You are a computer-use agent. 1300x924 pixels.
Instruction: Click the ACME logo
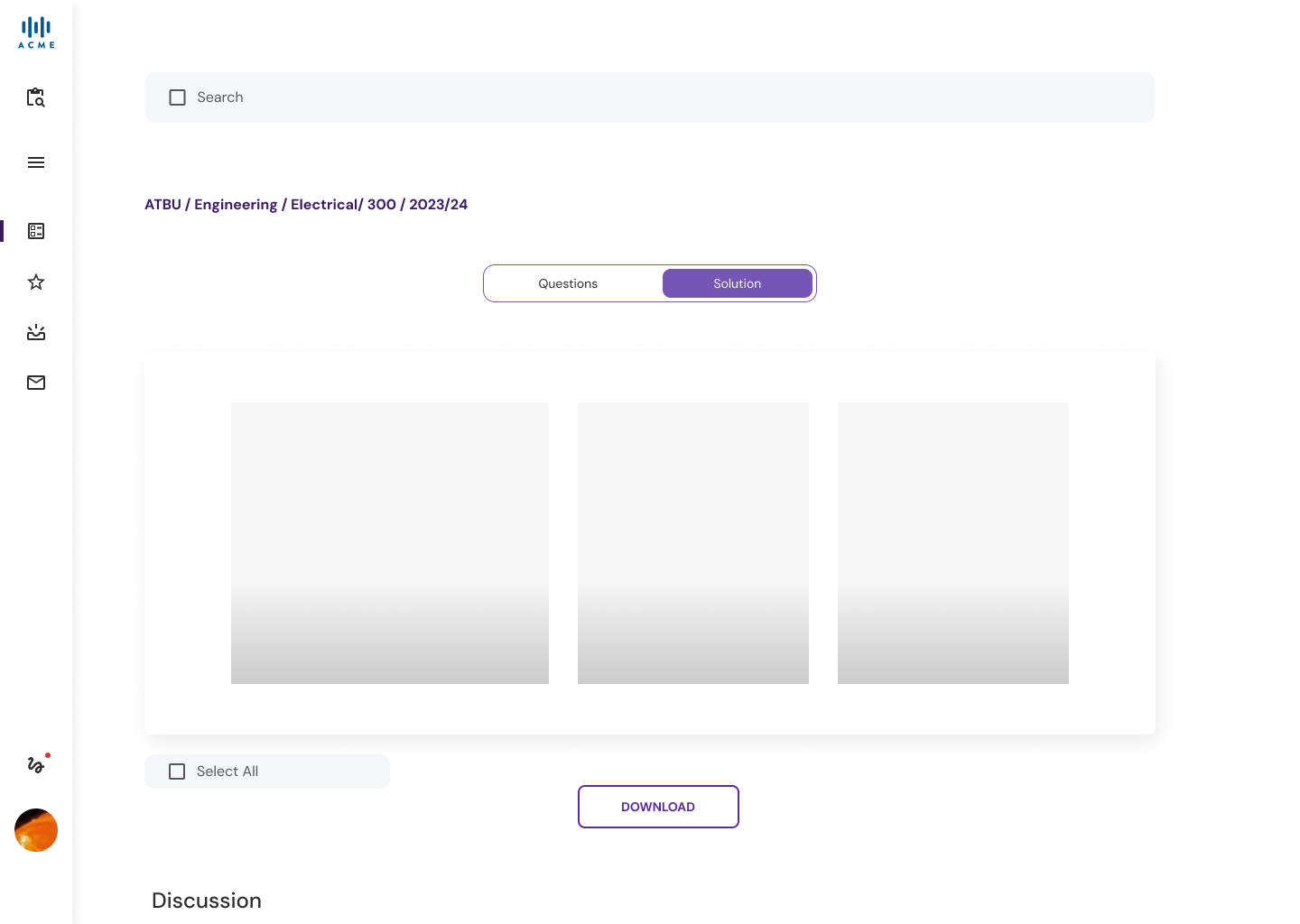point(36,32)
